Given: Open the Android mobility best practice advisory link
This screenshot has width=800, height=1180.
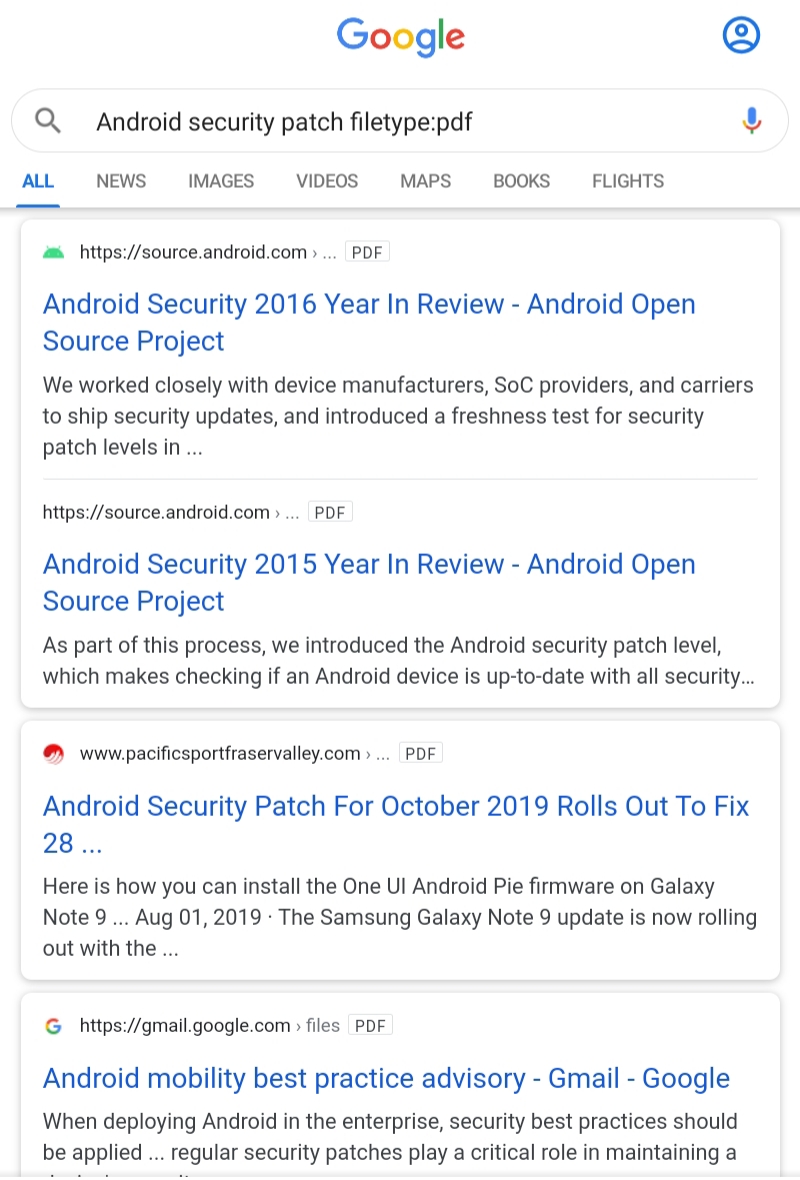Looking at the screenshot, I should [386, 1078].
